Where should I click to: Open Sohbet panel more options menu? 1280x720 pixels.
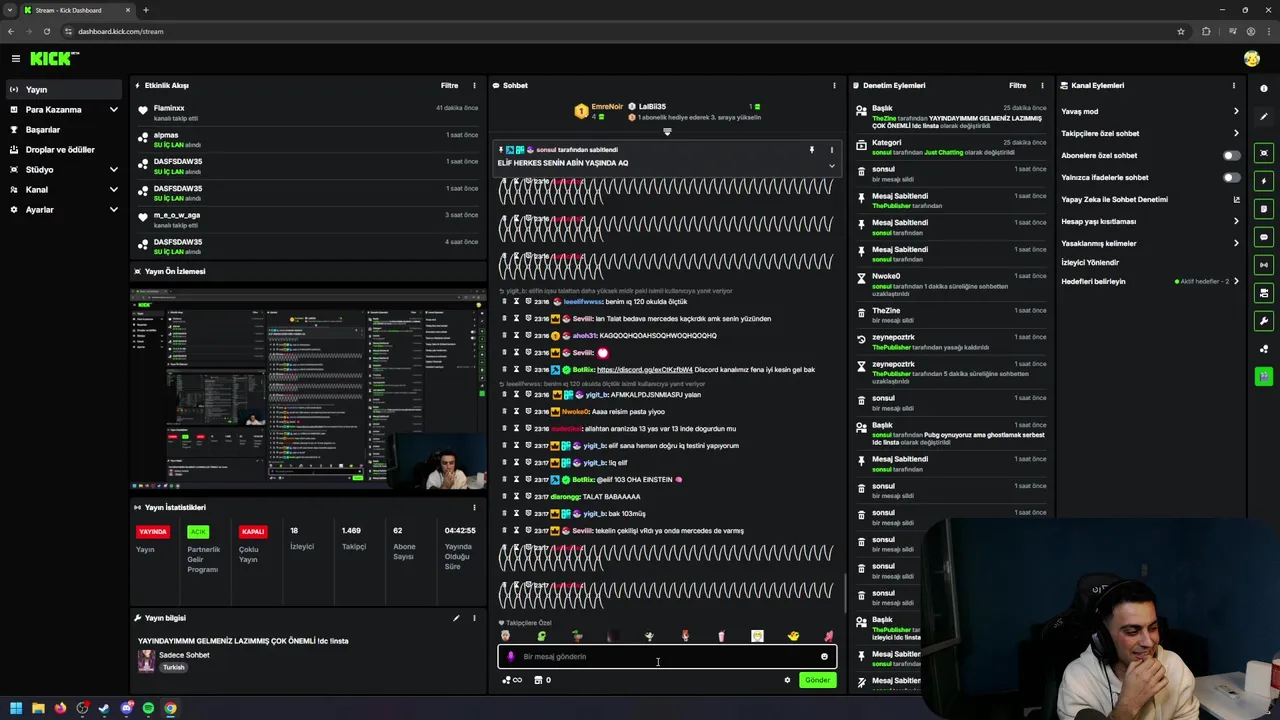(x=834, y=86)
